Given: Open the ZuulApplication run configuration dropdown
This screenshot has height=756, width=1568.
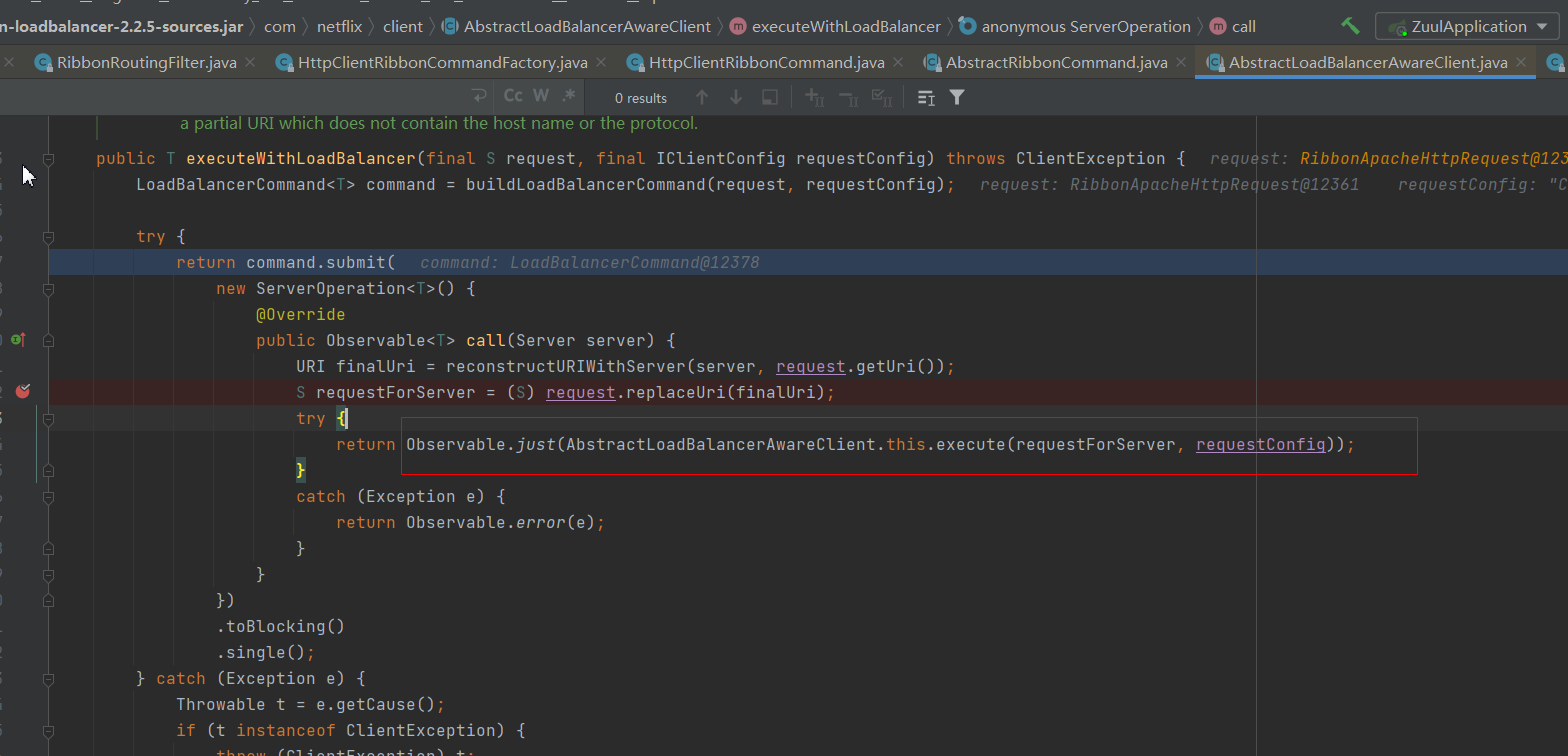Looking at the screenshot, I should tap(1466, 26).
